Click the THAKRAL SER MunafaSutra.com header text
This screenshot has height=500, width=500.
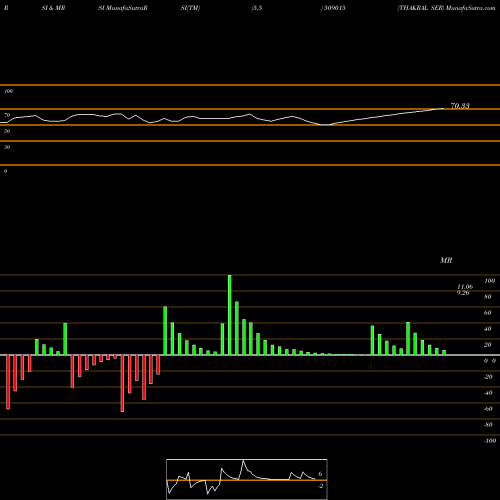(x=446, y=8)
